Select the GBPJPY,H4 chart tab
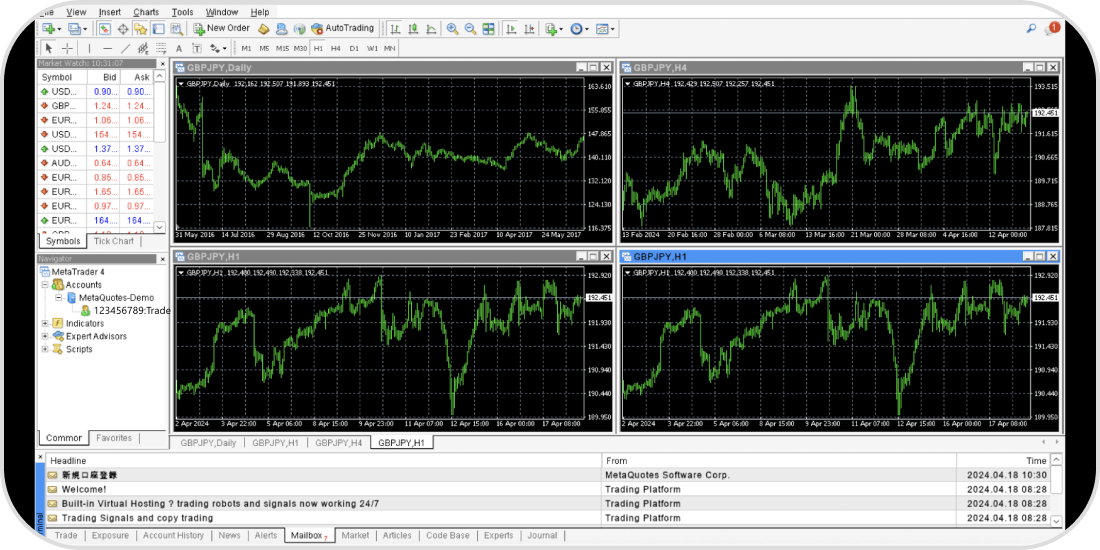1100x550 pixels. [x=338, y=443]
